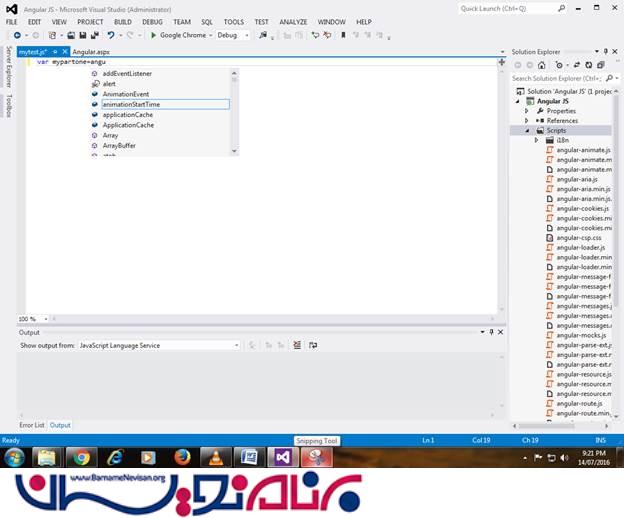Open the ANALYZE menu
624x518 pixels.
click(x=293, y=21)
